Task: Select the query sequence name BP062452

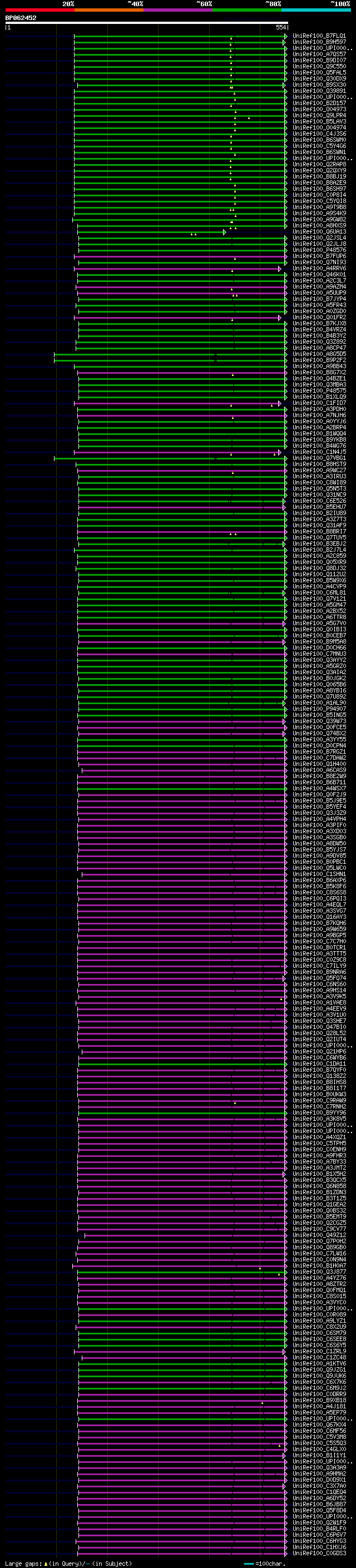Action: (x=21, y=18)
